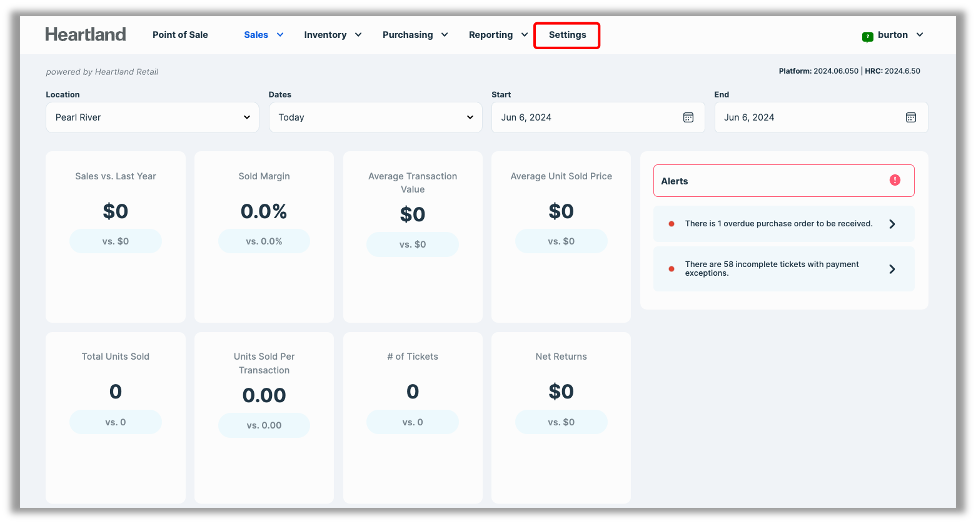
Task: Select the Sales vs. Last Year card
Action: coord(116,236)
